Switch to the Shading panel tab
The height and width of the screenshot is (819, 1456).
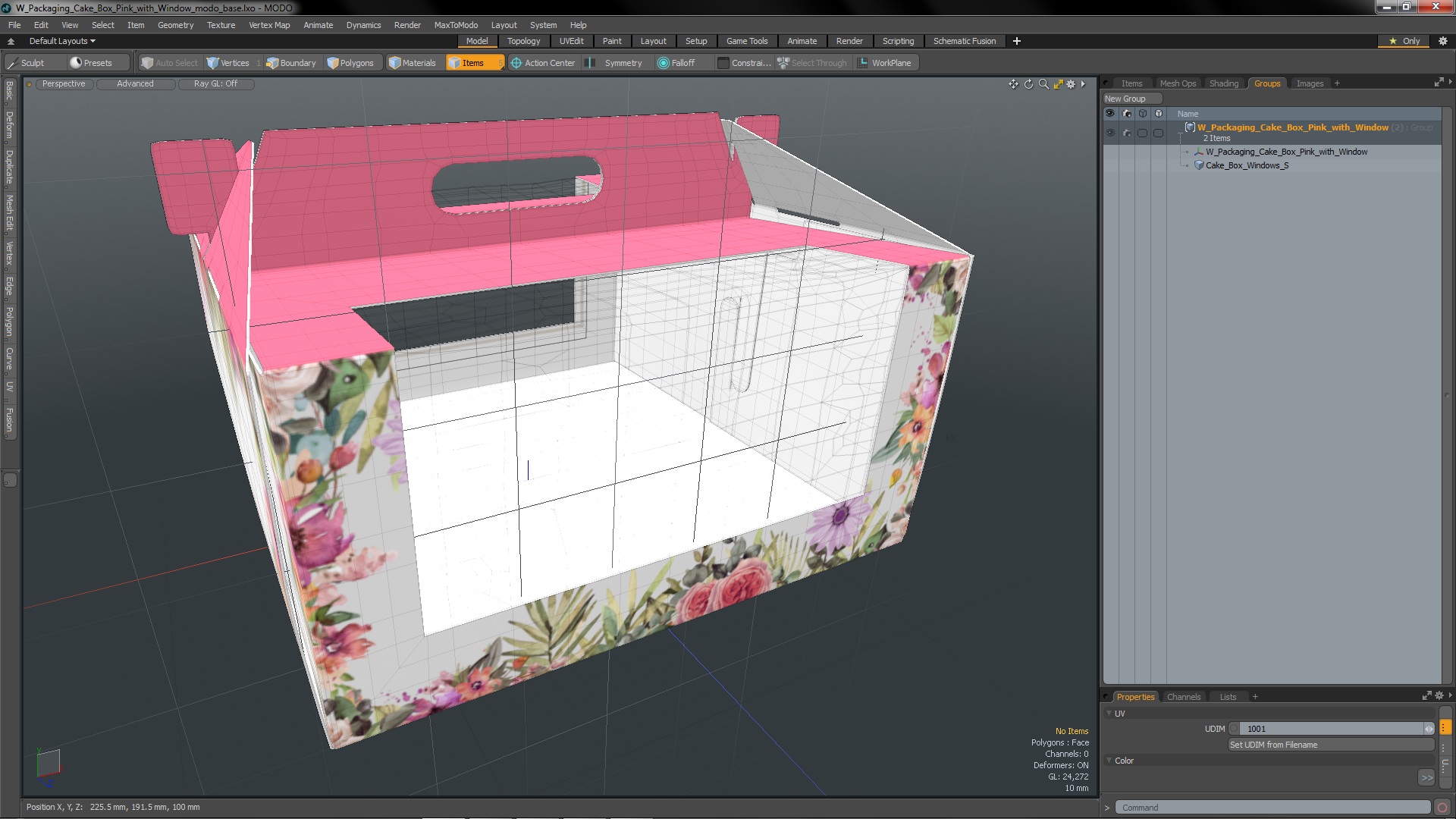(1223, 83)
